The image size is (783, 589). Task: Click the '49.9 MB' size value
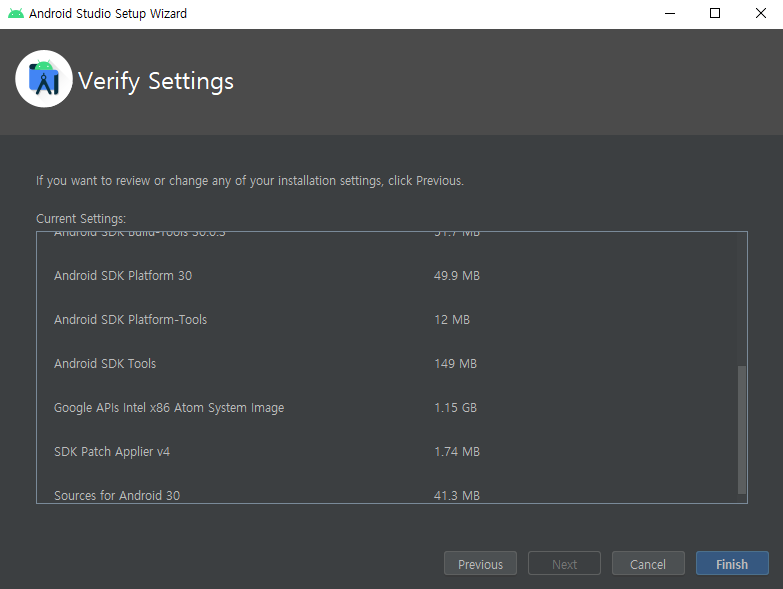456,276
